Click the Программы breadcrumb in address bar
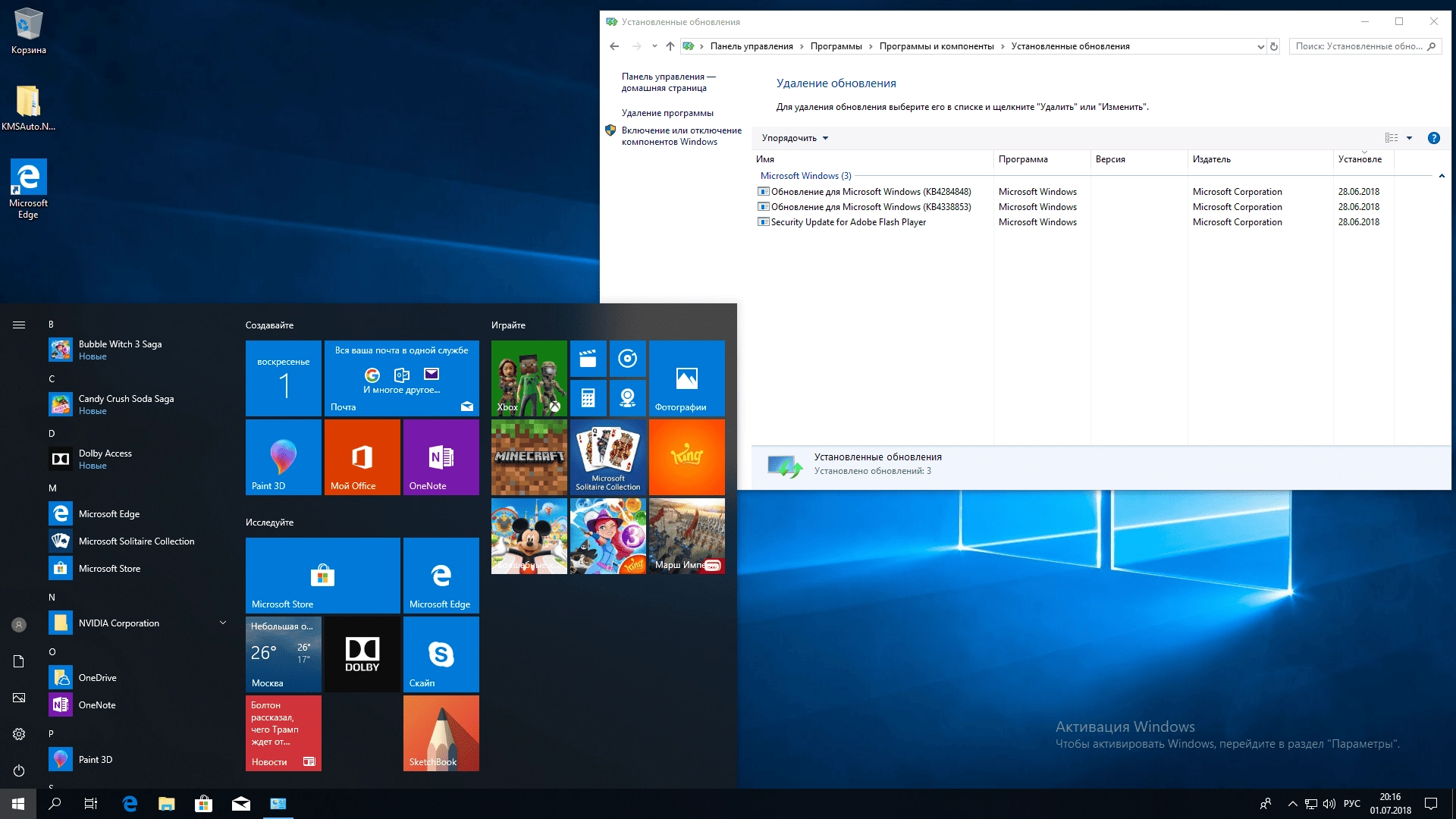1456x819 pixels. coord(836,46)
